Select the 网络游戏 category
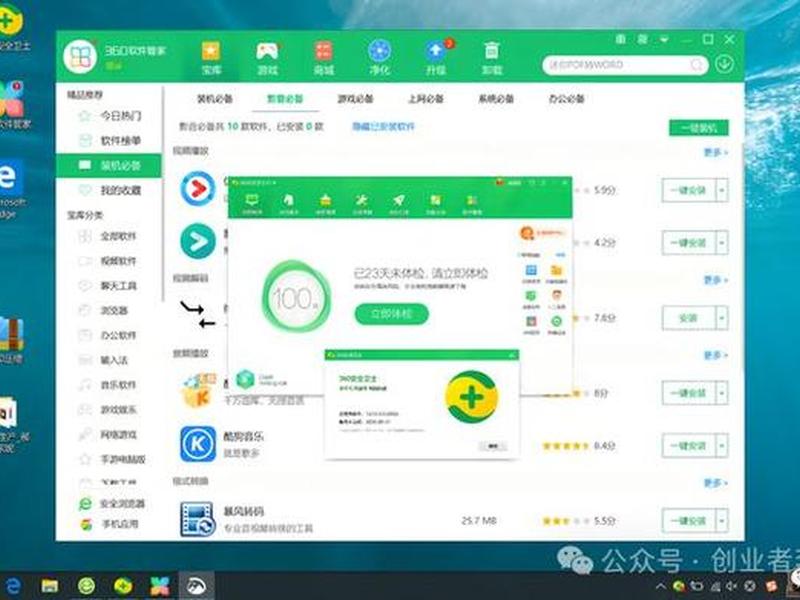 tap(107, 435)
